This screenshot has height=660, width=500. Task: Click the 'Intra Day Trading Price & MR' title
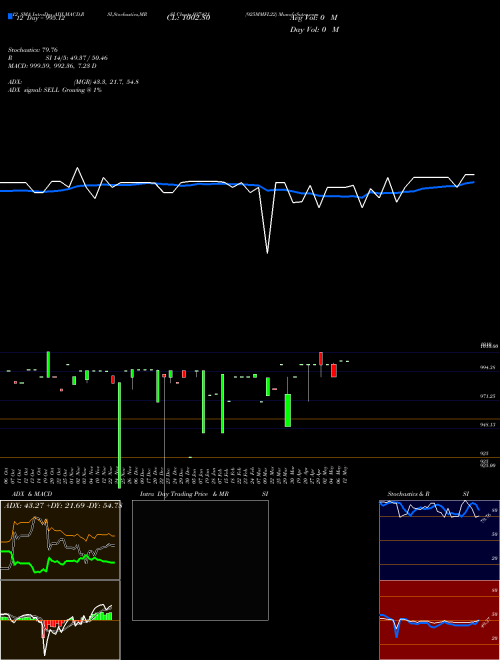tap(184, 494)
